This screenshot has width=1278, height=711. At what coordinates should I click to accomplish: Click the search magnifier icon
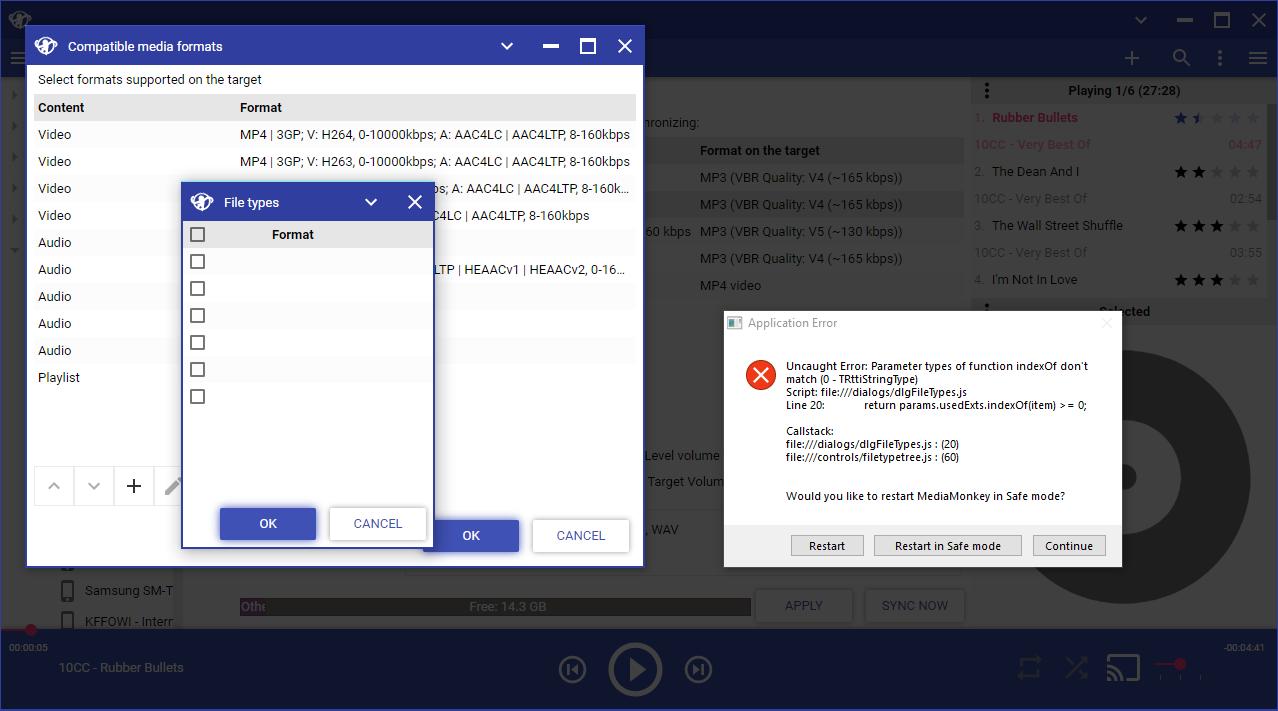pyautogui.click(x=1181, y=58)
